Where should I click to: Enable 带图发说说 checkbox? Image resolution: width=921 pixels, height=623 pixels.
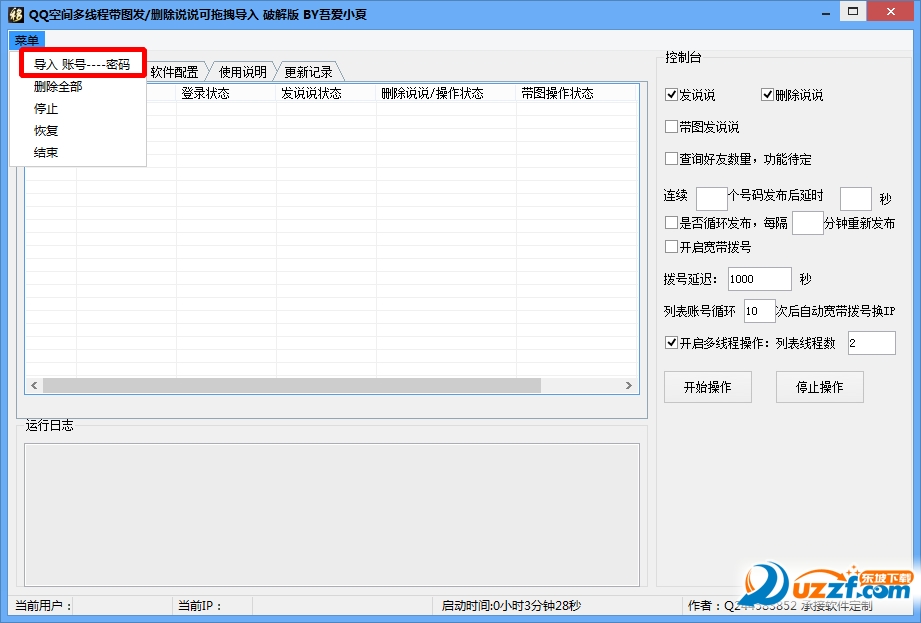tap(672, 127)
